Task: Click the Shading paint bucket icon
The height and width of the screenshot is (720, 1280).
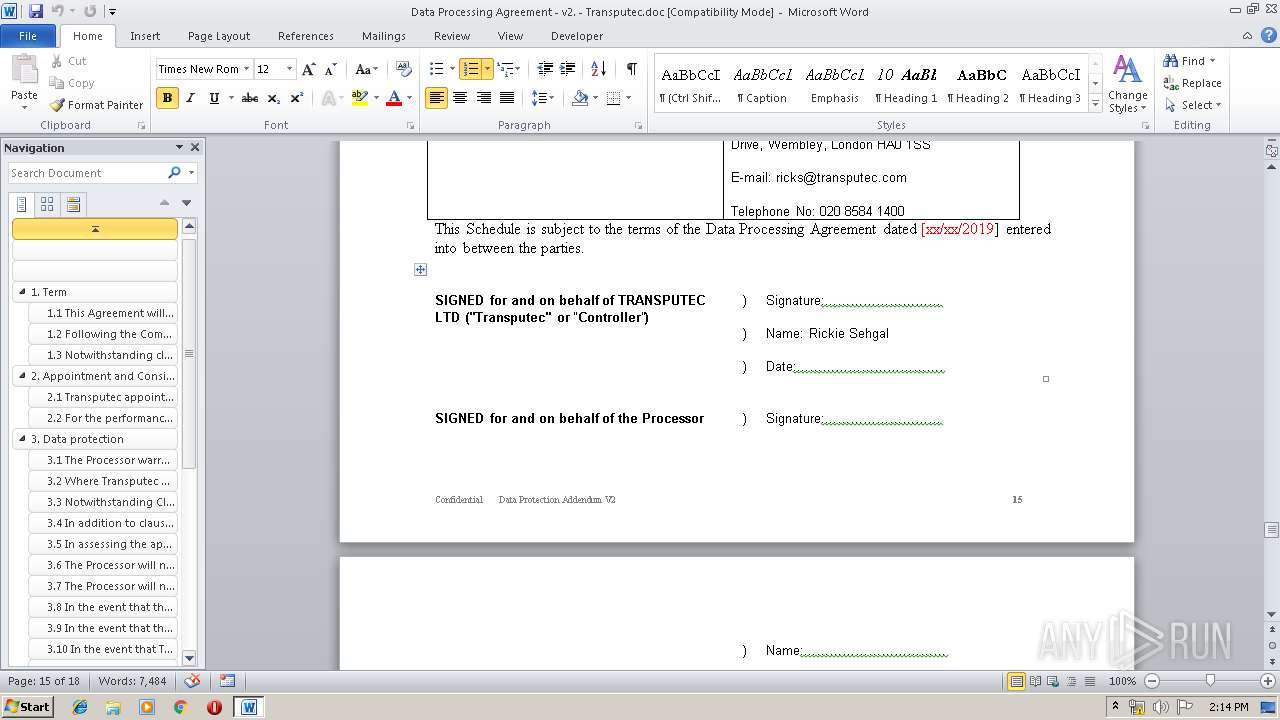Action: [580, 98]
